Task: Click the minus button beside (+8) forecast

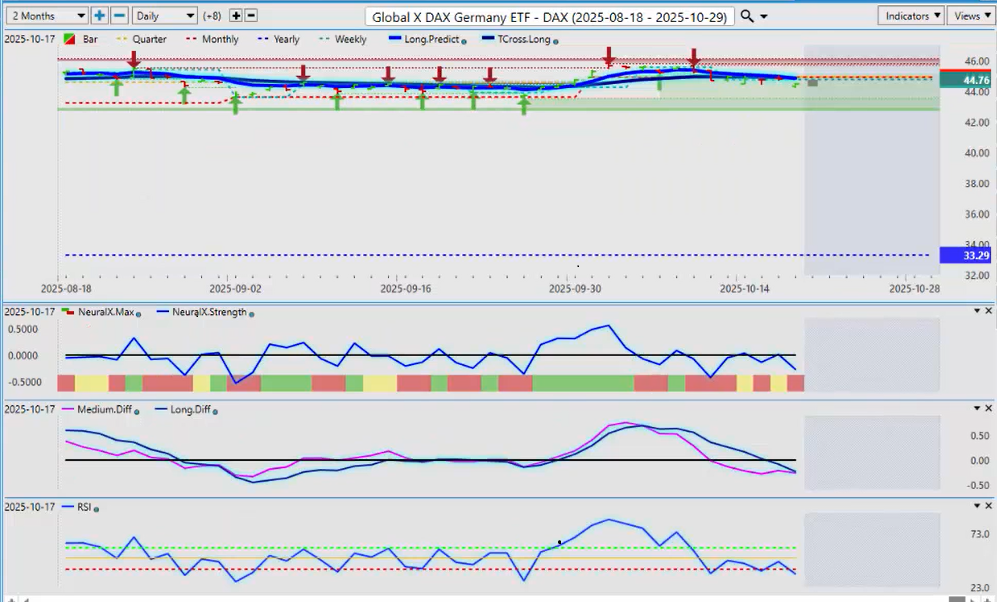Action: 251,16
